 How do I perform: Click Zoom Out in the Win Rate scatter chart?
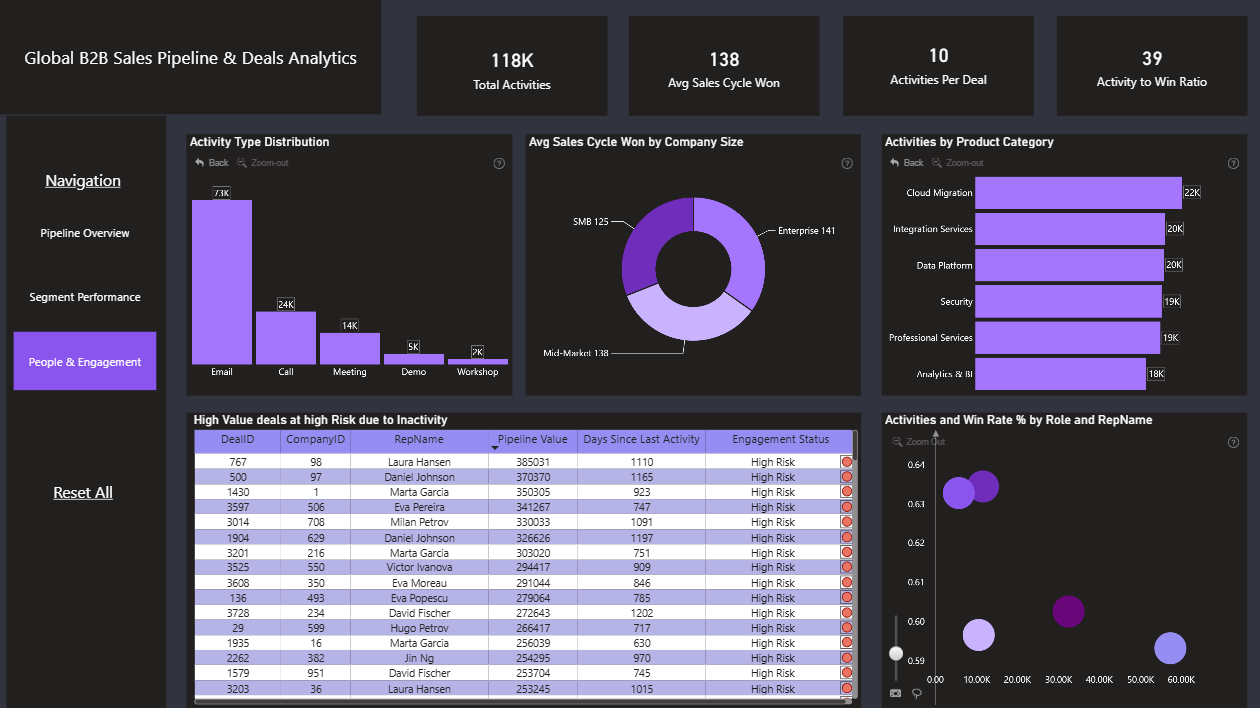coord(919,441)
